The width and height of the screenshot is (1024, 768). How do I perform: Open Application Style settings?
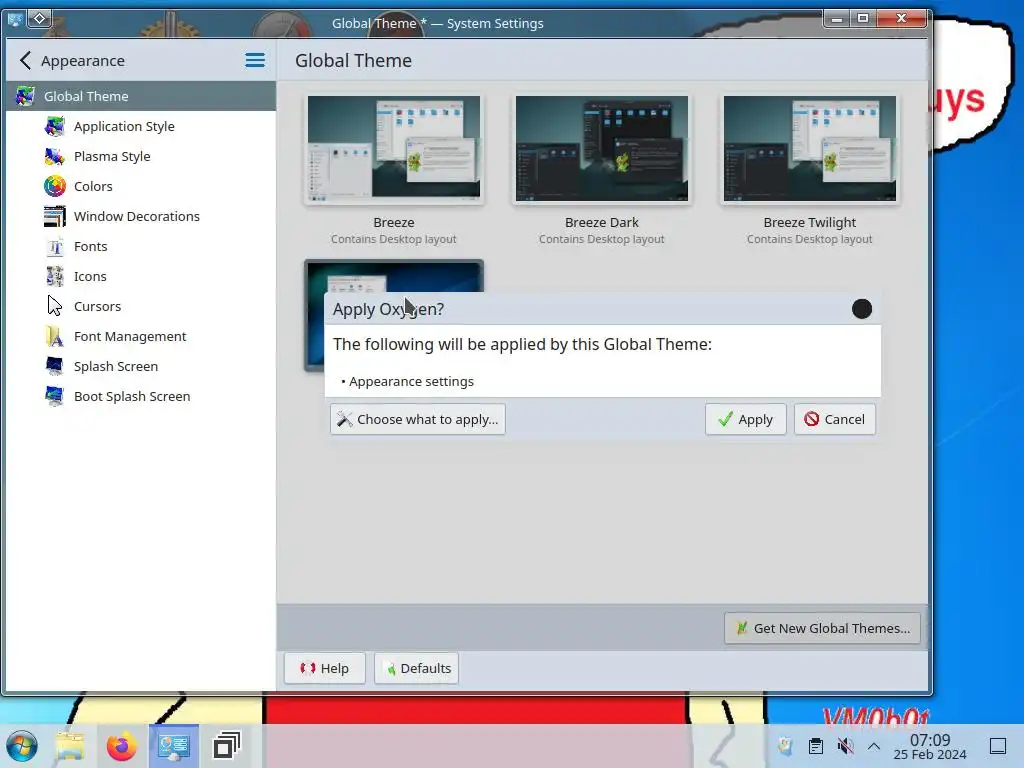(x=124, y=126)
